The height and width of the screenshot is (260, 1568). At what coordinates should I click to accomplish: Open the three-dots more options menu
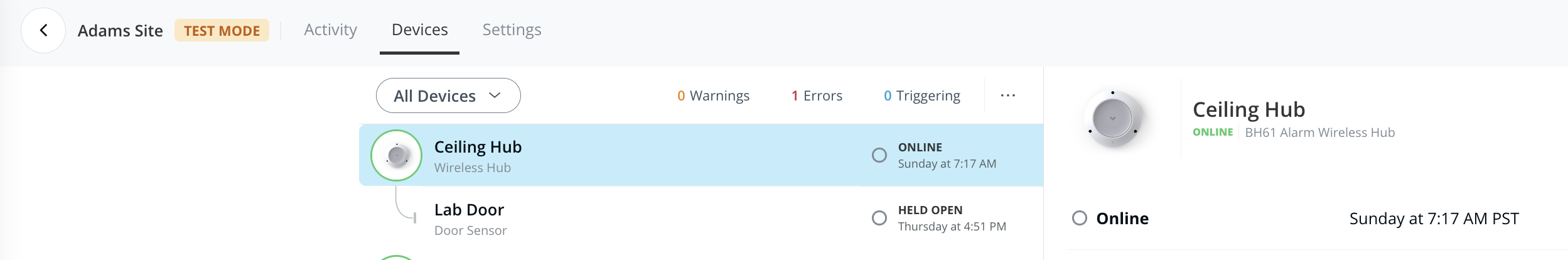pos(1007,95)
